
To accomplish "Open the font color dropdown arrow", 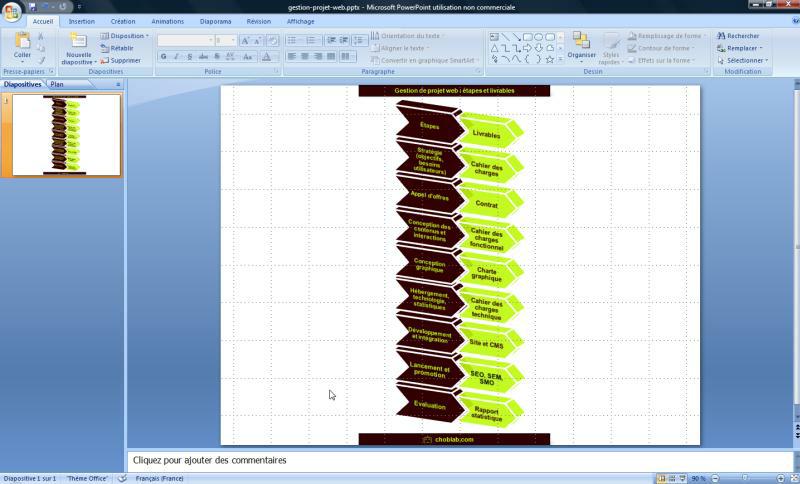I will click(x=274, y=57).
